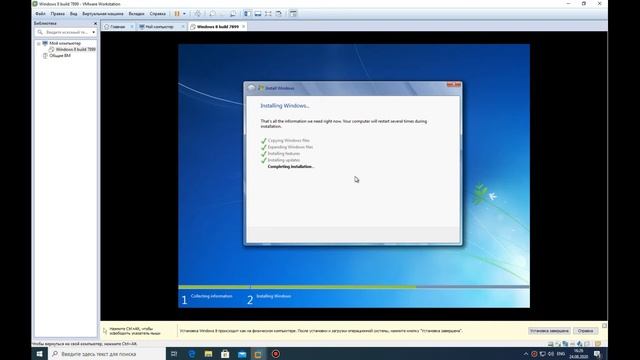Image resolution: width=640 pixels, height=360 pixels.
Task: Enter full screen mode via toolbar icon
Action: (268, 13)
